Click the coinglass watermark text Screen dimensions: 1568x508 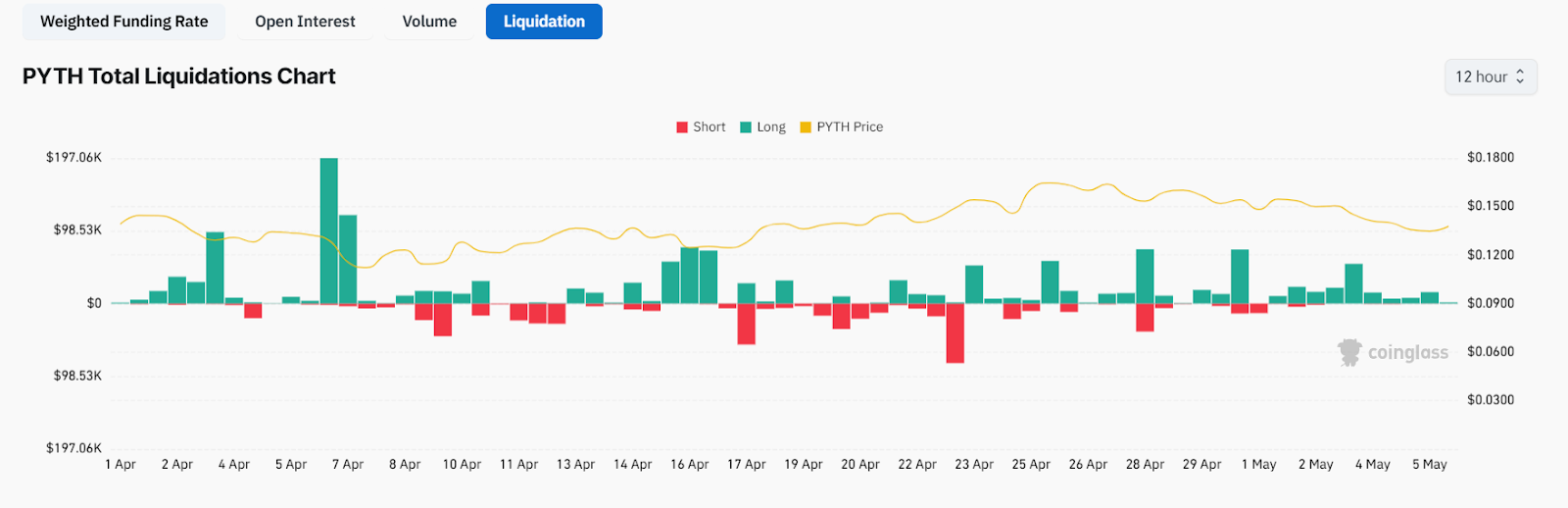pos(1407,353)
